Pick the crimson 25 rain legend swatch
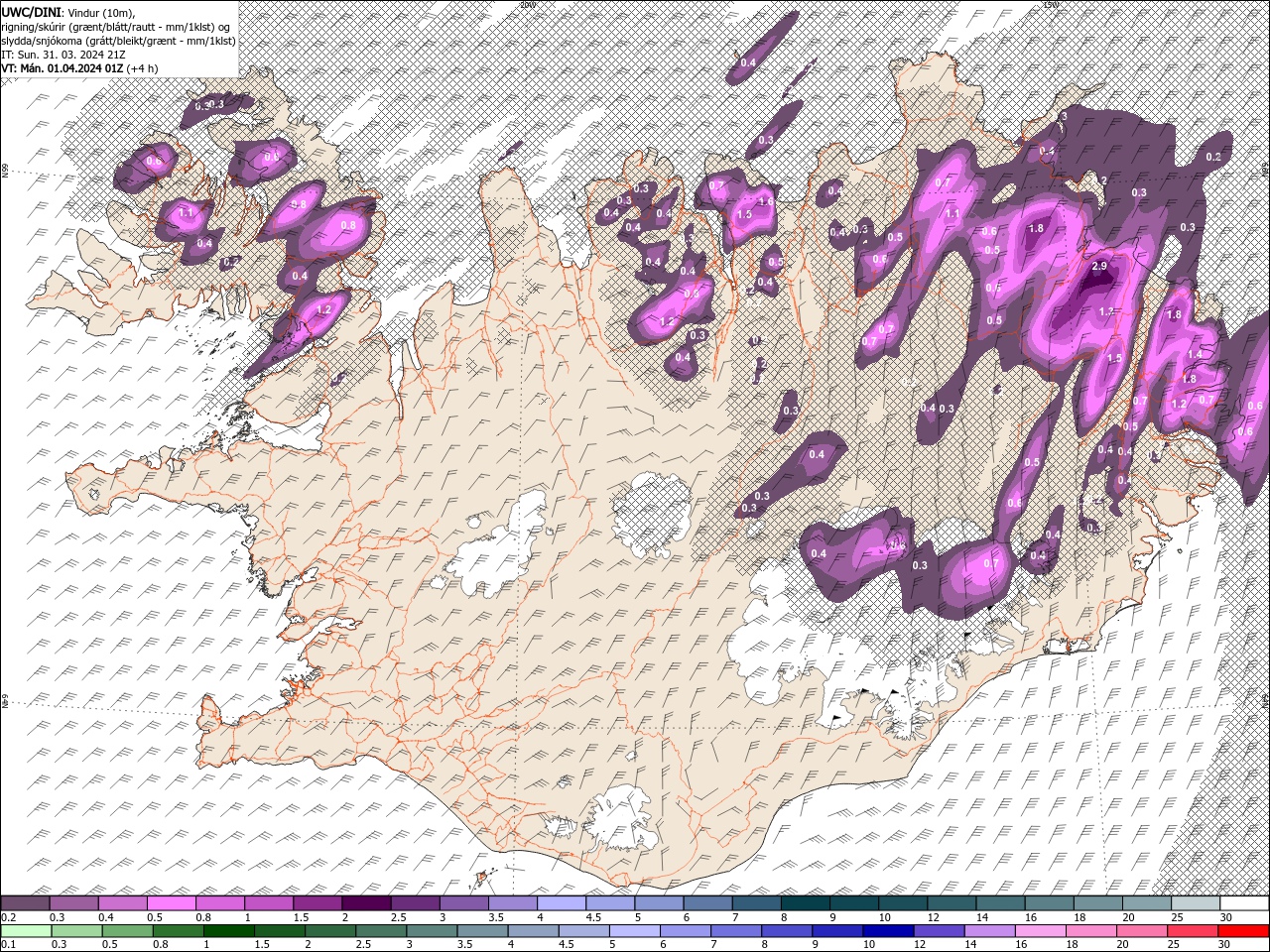This screenshot has width=1270, height=952. (1193, 931)
